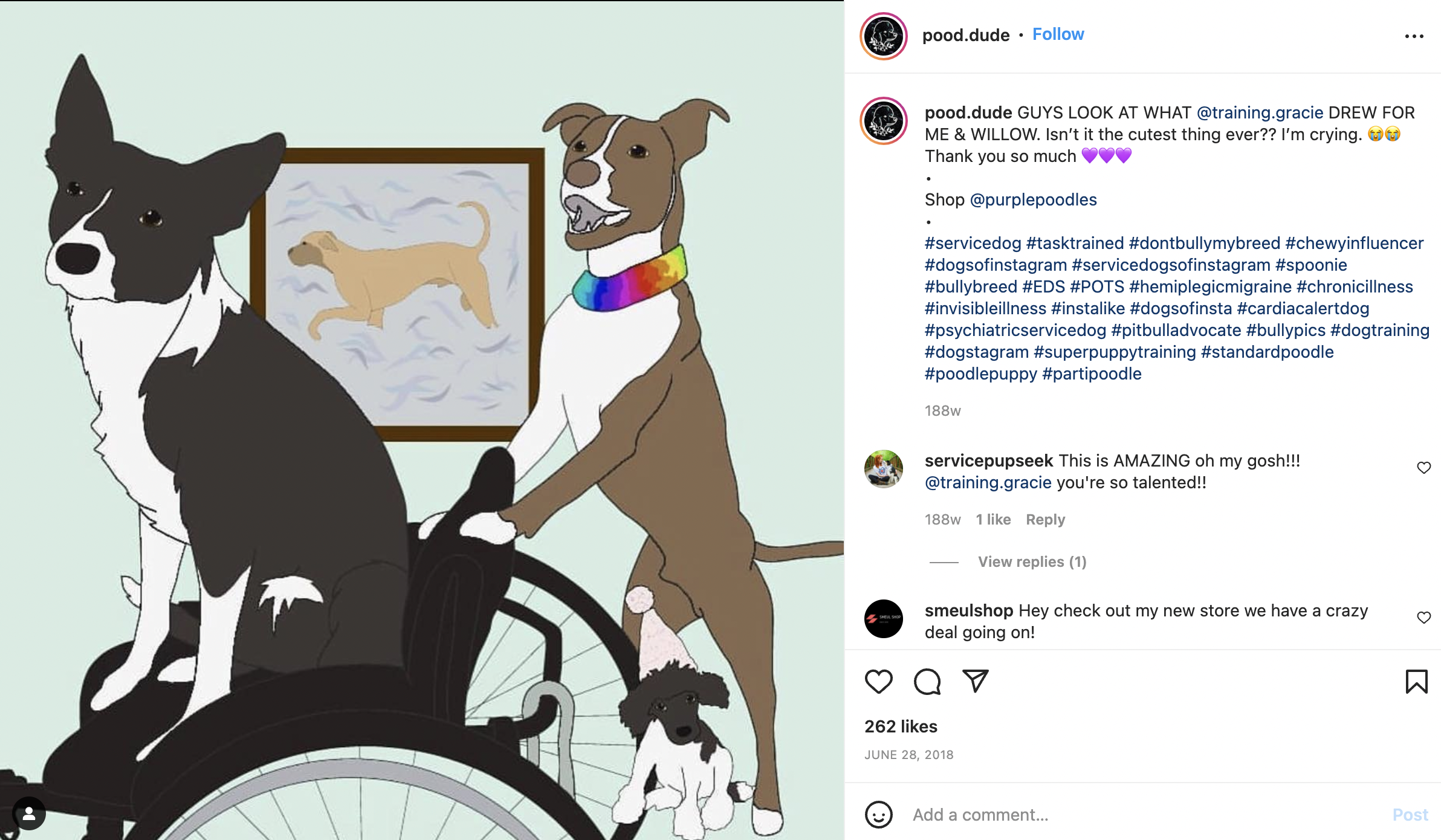Image resolution: width=1441 pixels, height=840 pixels.
Task: Visit the @training.gracie mention in caption
Action: click(1260, 113)
